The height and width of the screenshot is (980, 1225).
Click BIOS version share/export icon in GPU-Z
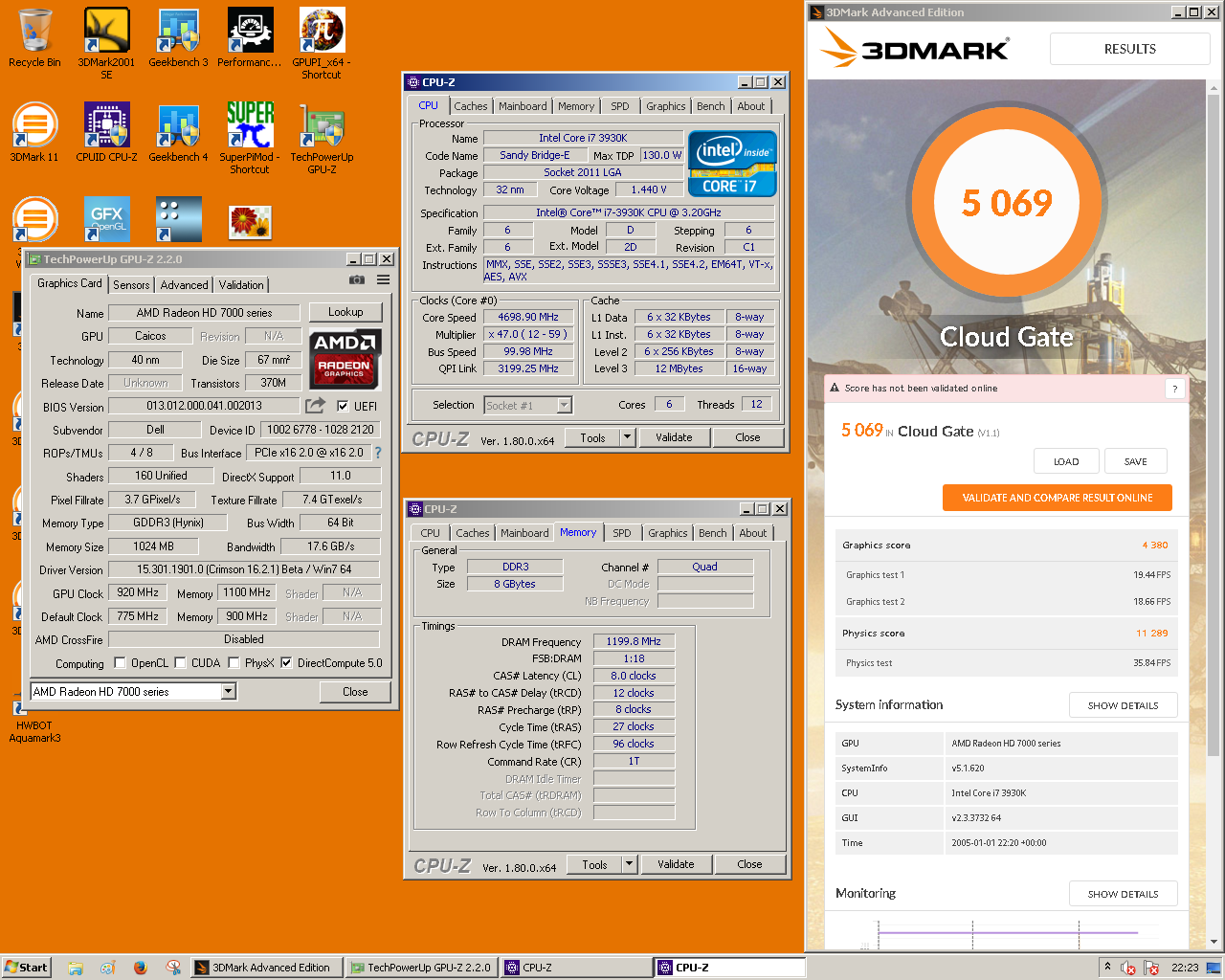click(x=315, y=406)
